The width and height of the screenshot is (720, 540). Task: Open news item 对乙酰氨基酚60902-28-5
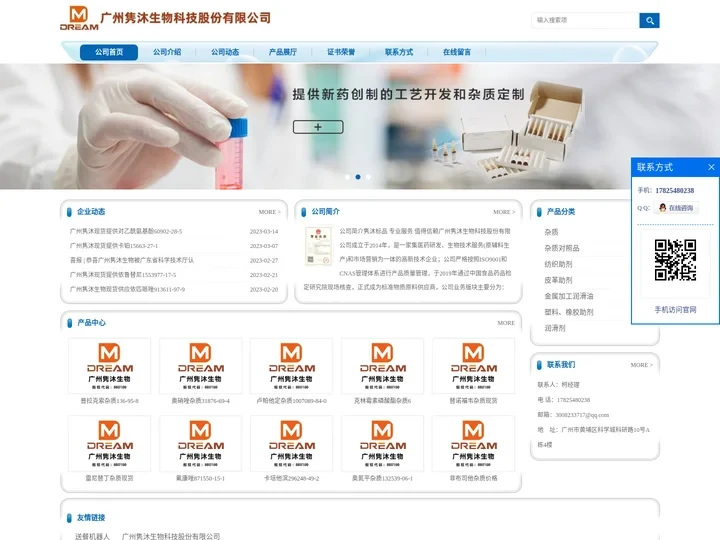click(126, 231)
